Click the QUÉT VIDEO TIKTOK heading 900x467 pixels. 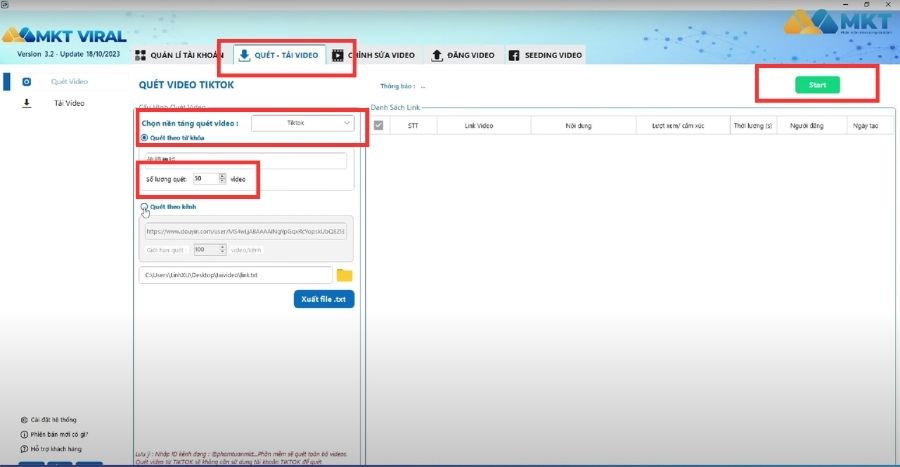coord(186,85)
